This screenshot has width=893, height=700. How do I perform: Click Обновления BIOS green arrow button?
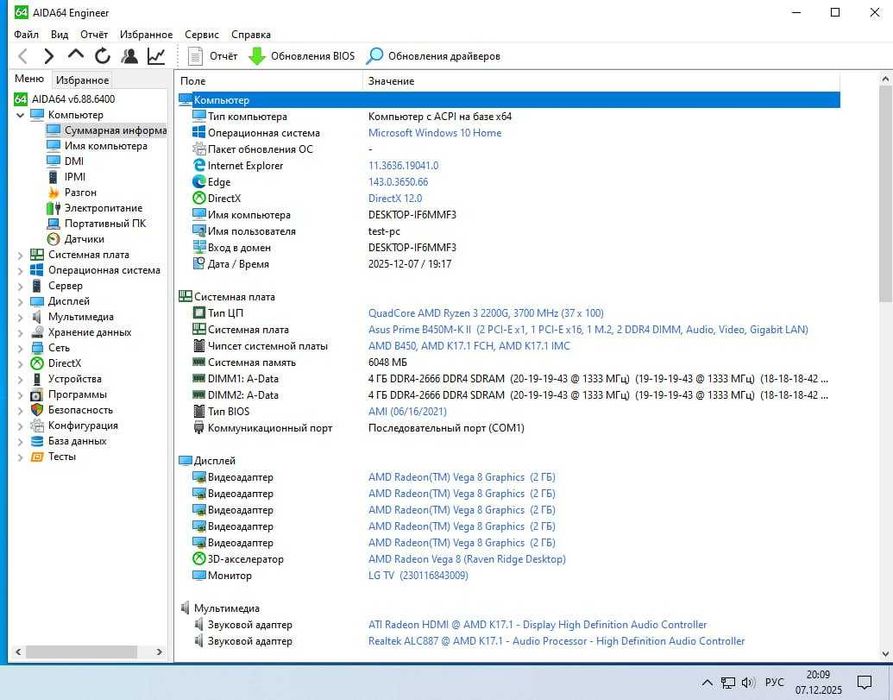pos(302,56)
